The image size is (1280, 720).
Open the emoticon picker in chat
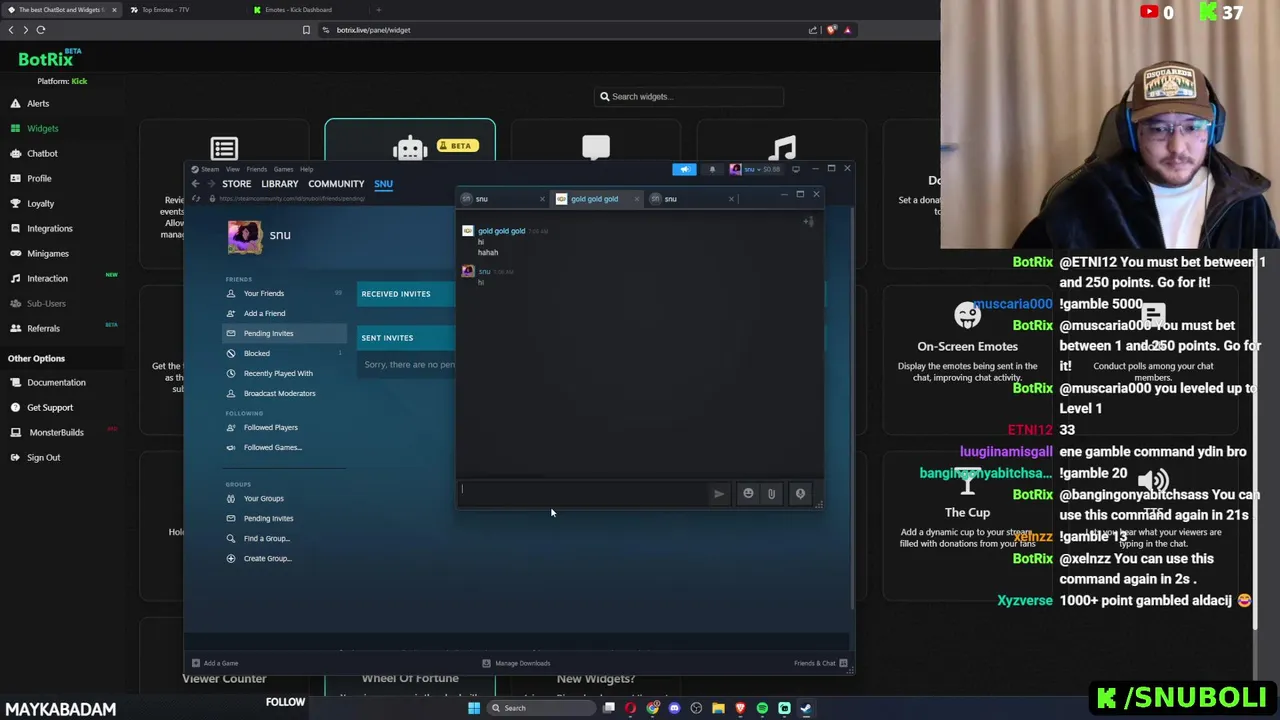click(748, 493)
